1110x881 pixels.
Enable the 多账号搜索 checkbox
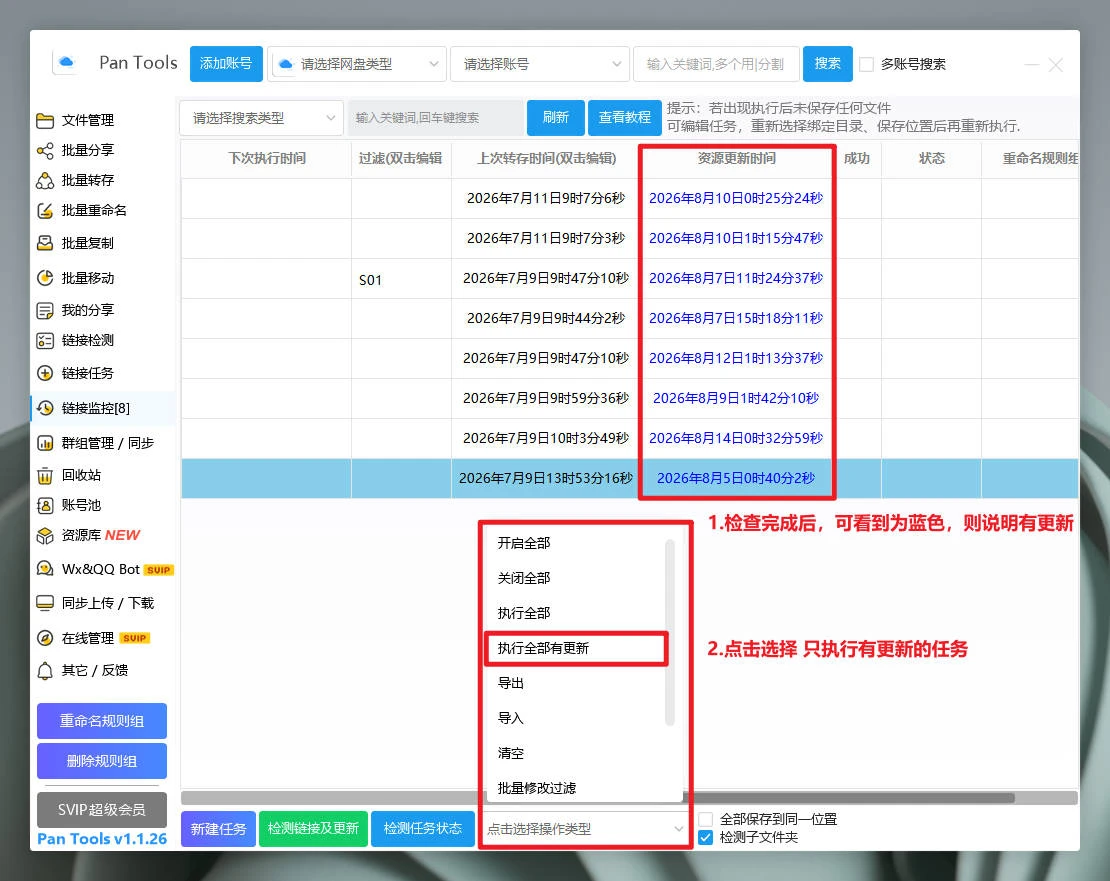click(866, 64)
